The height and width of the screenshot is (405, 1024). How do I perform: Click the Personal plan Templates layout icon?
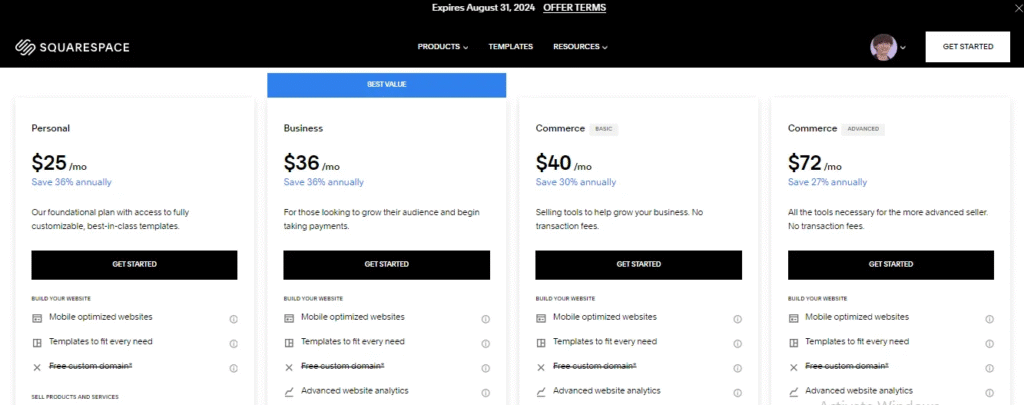[37, 343]
